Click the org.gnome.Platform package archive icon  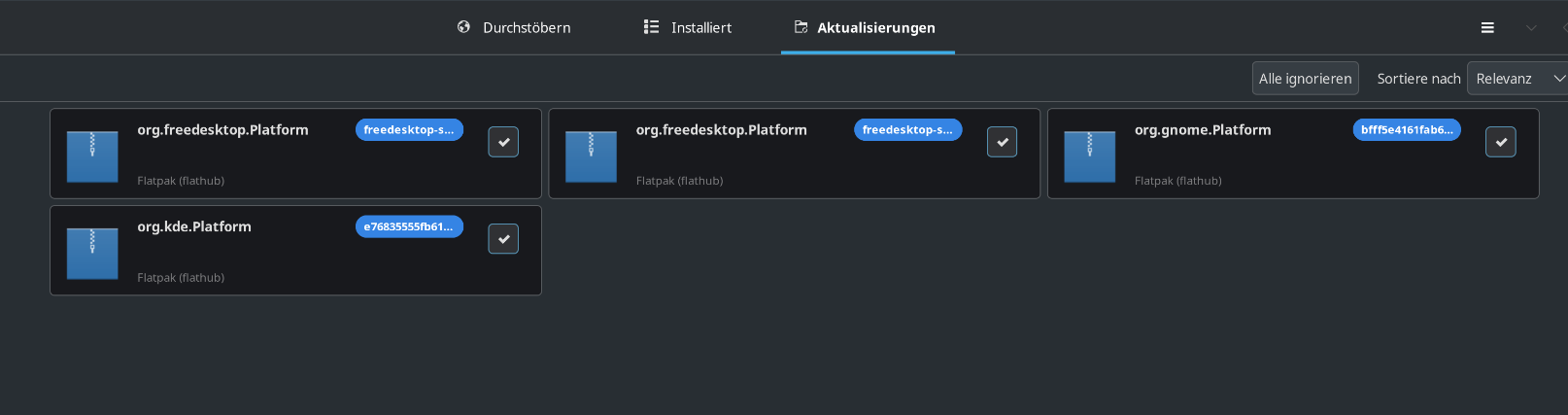coord(1090,156)
